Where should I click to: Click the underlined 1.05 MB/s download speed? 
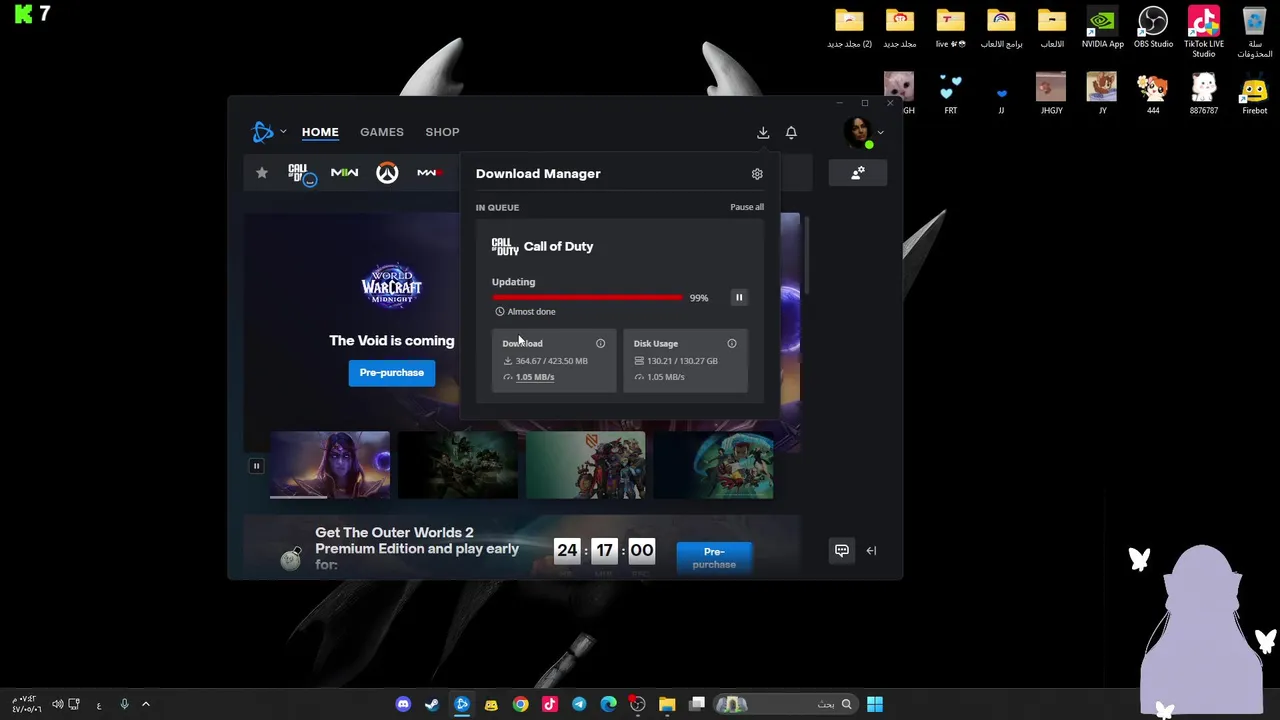[x=535, y=377]
